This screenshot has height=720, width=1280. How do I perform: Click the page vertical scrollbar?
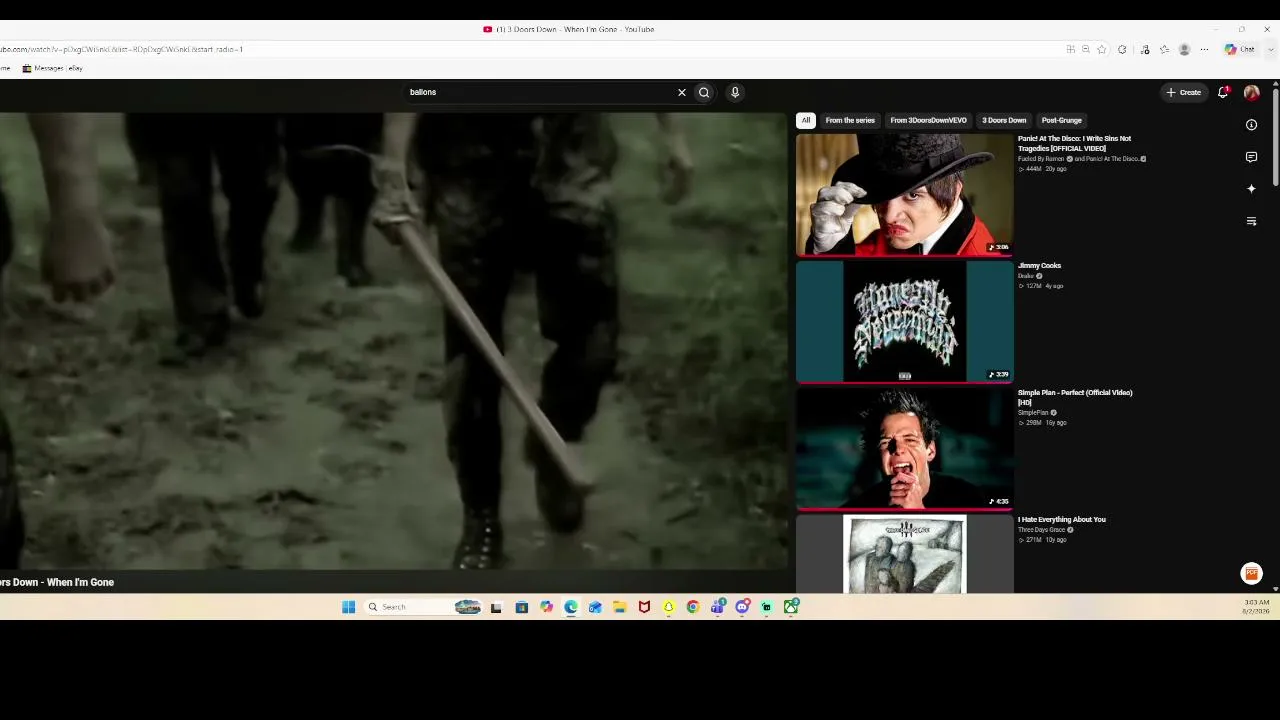[x=1275, y=136]
